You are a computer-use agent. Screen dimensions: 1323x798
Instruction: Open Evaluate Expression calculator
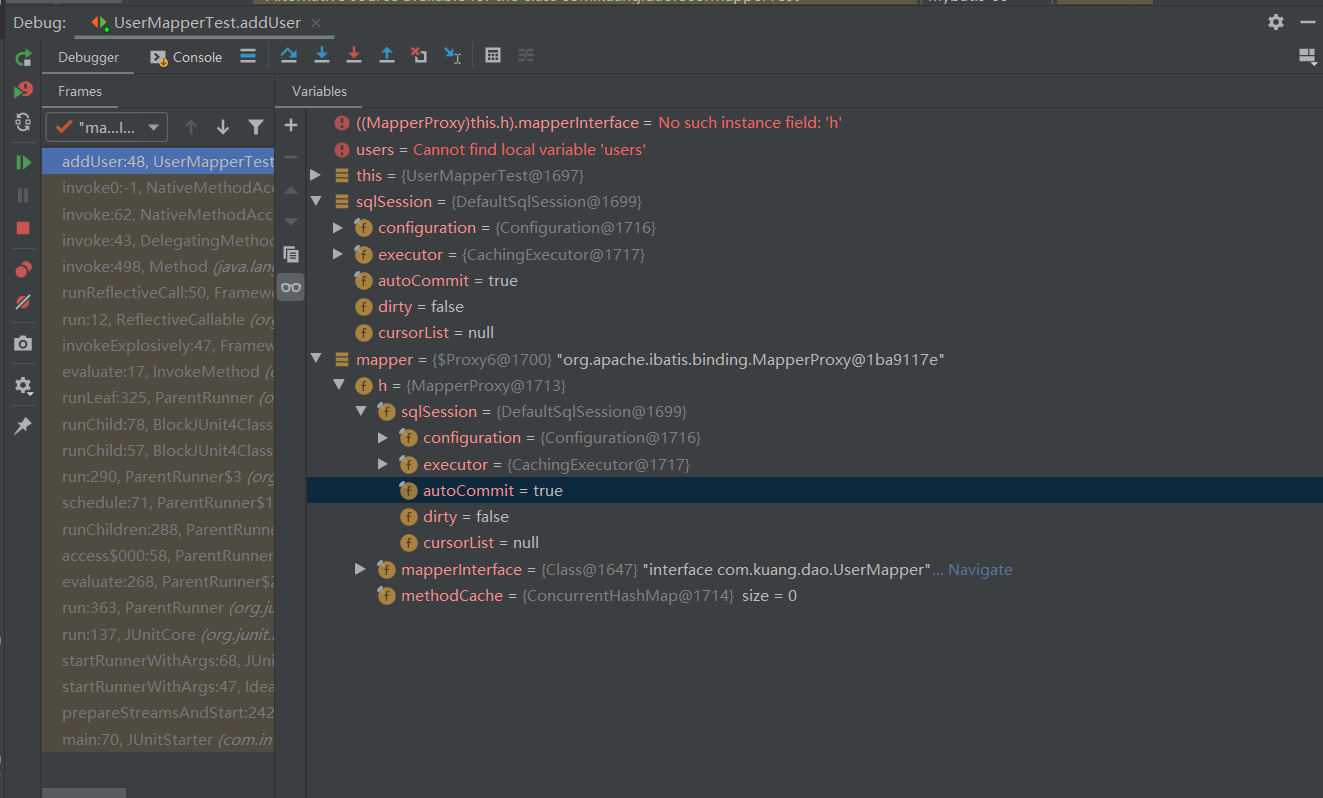[493, 56]
